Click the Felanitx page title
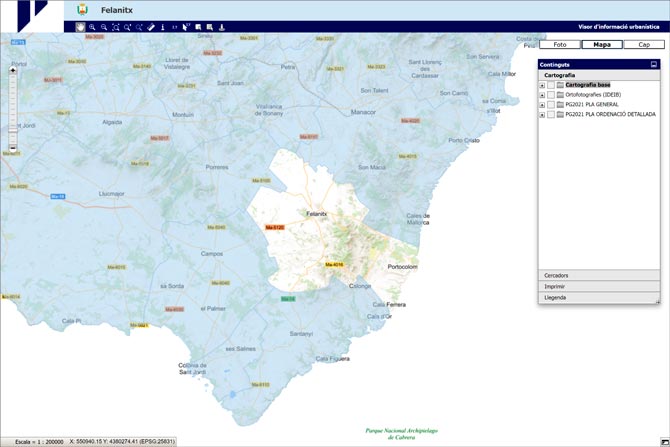The height and width of the screenshot is (447, 670). pyautogui.click(x=117, y=10)
